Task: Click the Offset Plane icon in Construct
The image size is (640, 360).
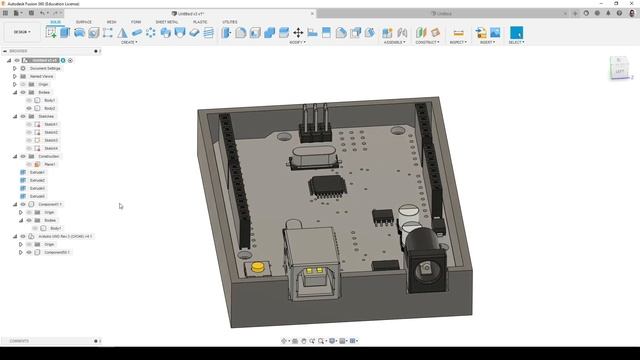Action: click(x=421, y=33)
